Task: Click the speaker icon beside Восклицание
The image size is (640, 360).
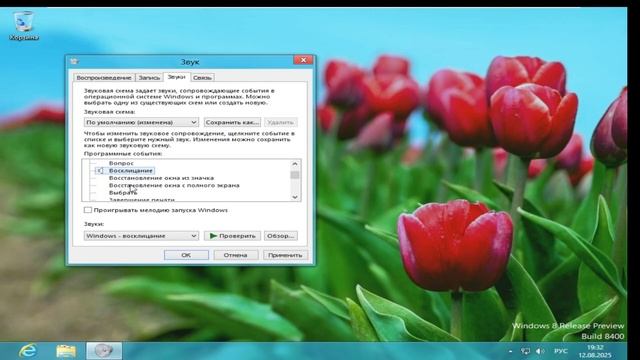Action: point(100,171)
